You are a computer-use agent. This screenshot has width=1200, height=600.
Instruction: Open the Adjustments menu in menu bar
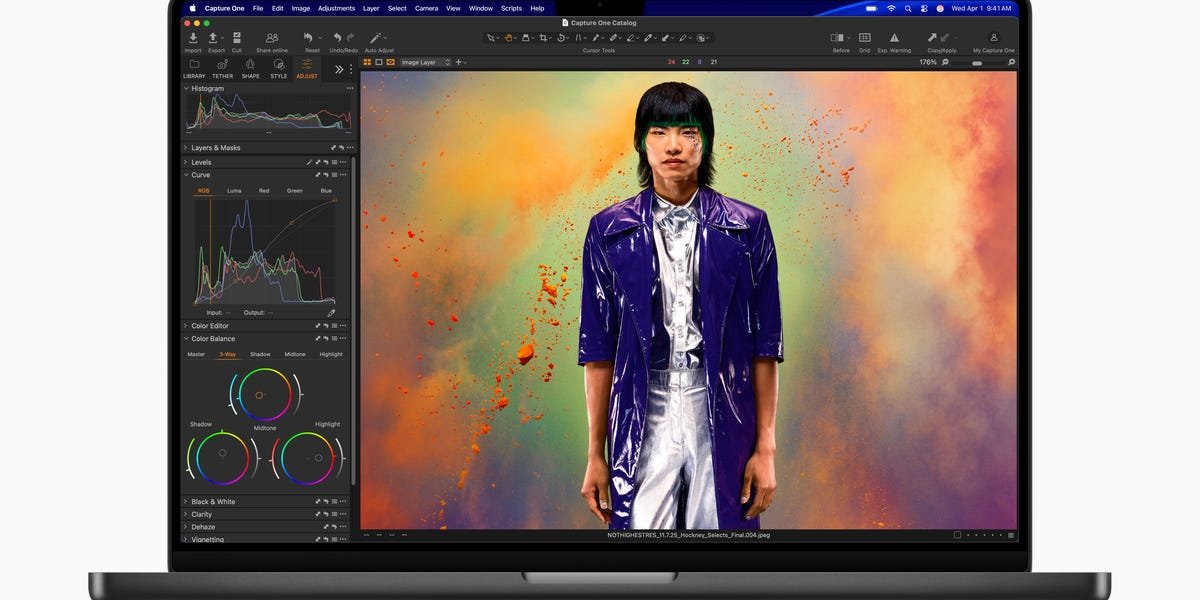click(336, 8)
